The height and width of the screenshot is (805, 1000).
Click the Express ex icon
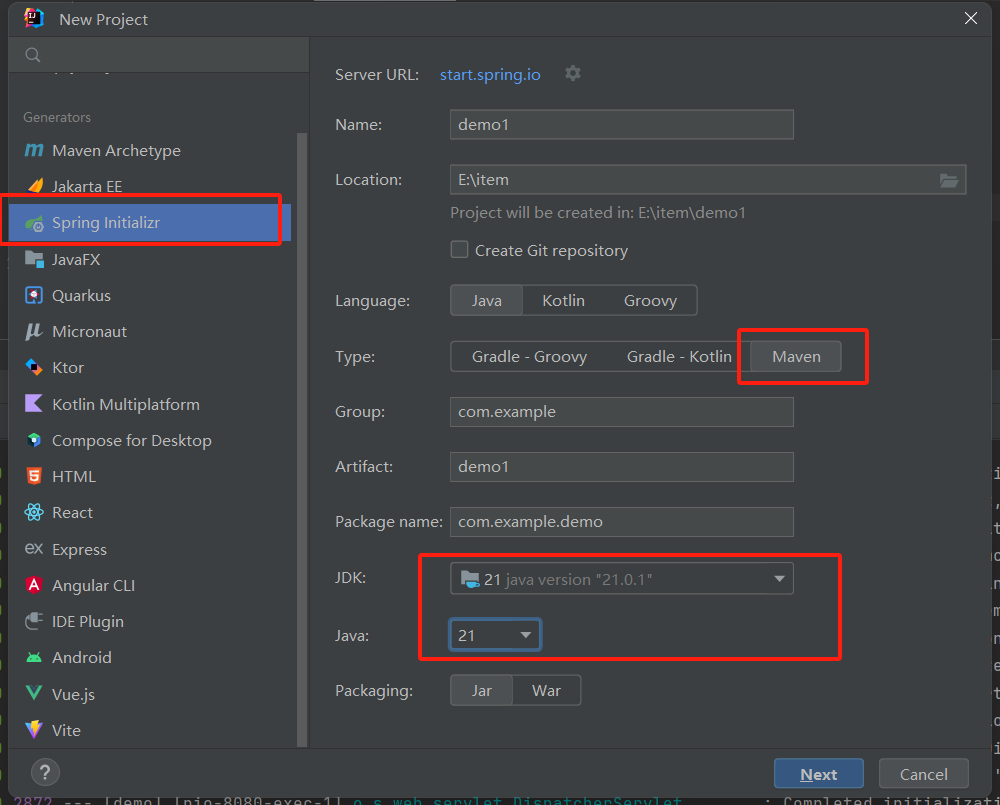click(34, 549)
